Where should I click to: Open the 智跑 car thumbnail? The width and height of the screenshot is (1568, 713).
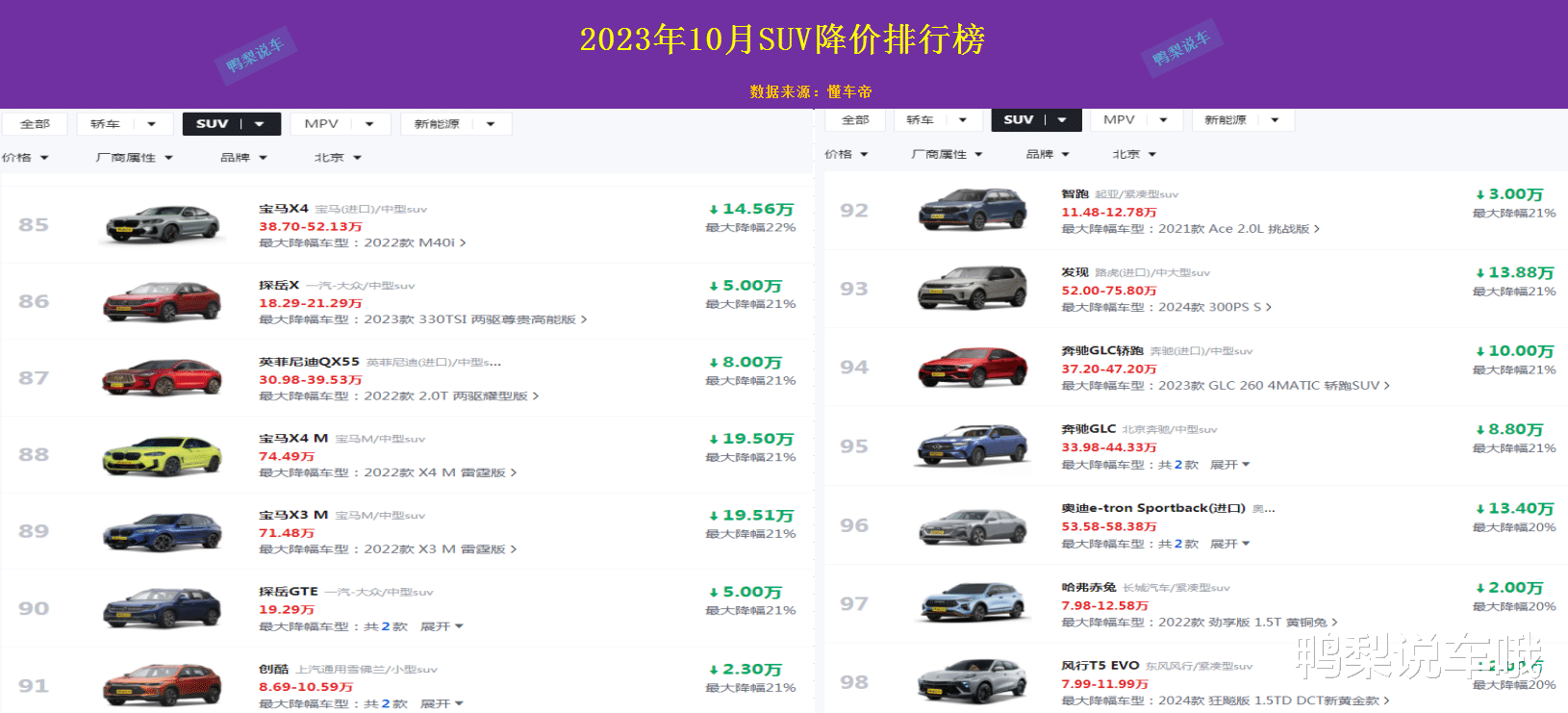click(973, 210)
